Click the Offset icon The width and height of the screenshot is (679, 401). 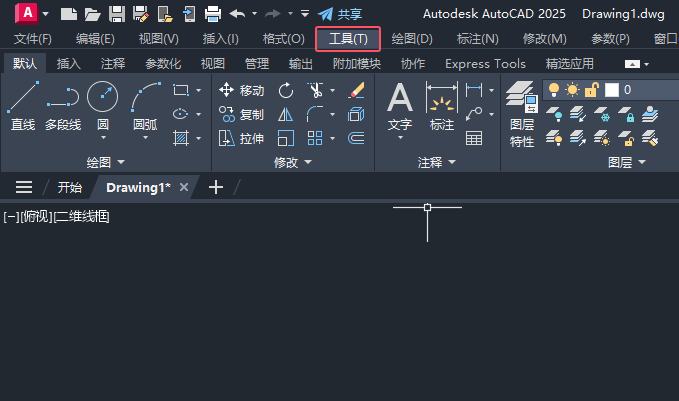coord(356,139)
